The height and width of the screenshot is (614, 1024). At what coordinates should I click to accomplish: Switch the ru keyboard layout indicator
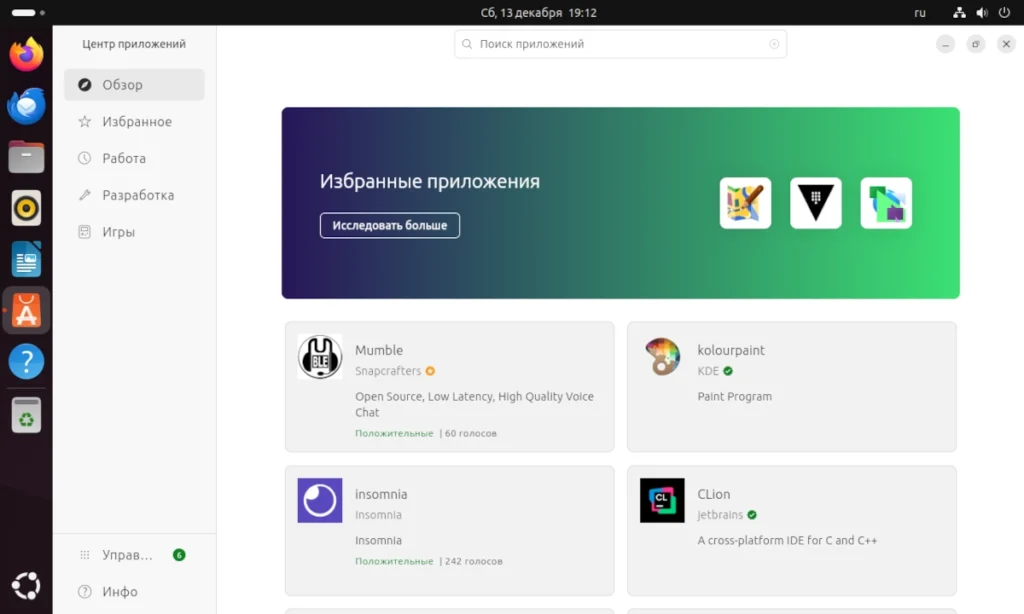point(920,12)
